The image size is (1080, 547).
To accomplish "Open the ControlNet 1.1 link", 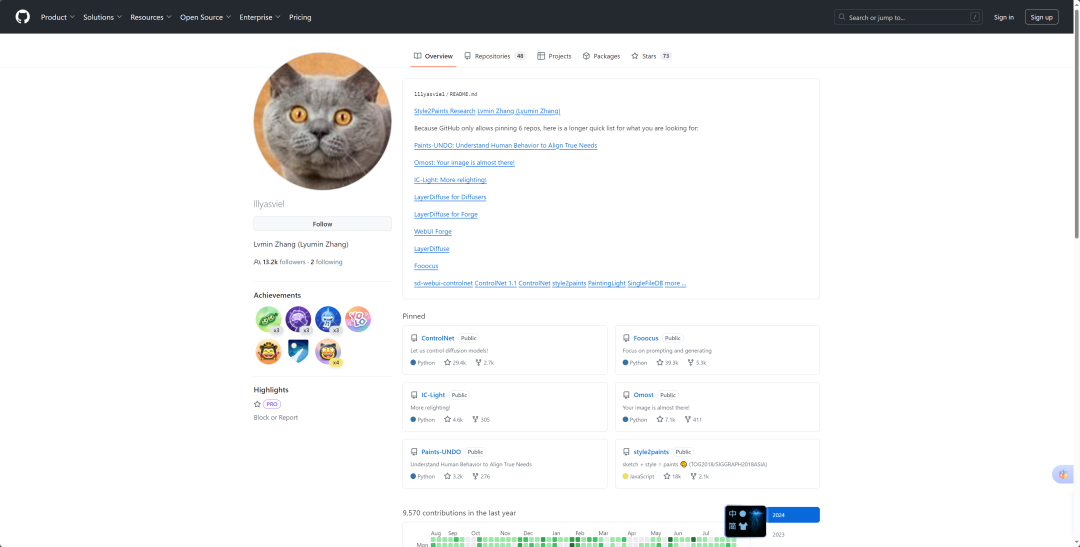I will click(x=495, y=283).
